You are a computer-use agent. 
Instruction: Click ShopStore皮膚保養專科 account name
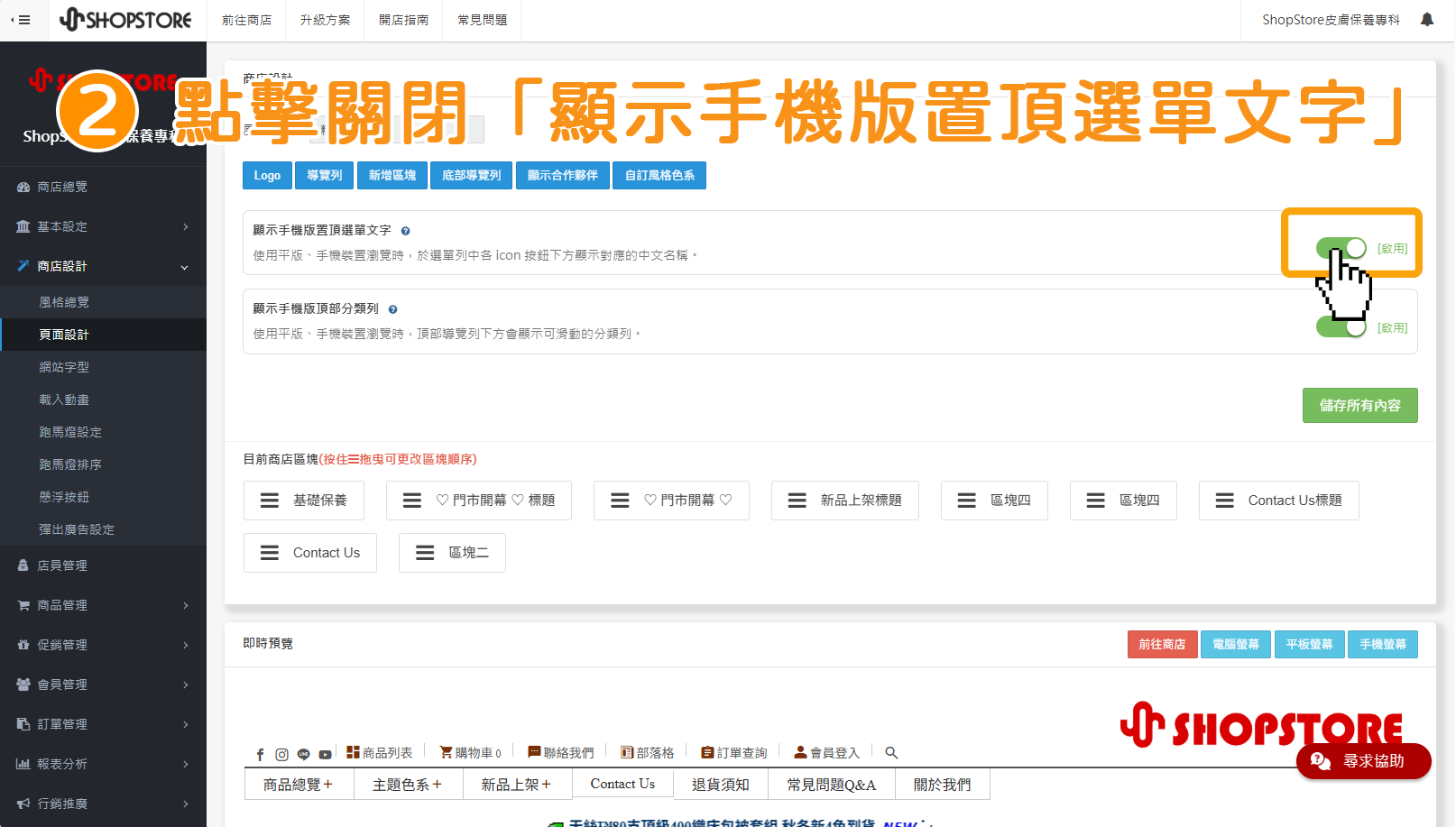click(x=1331, y=20)
